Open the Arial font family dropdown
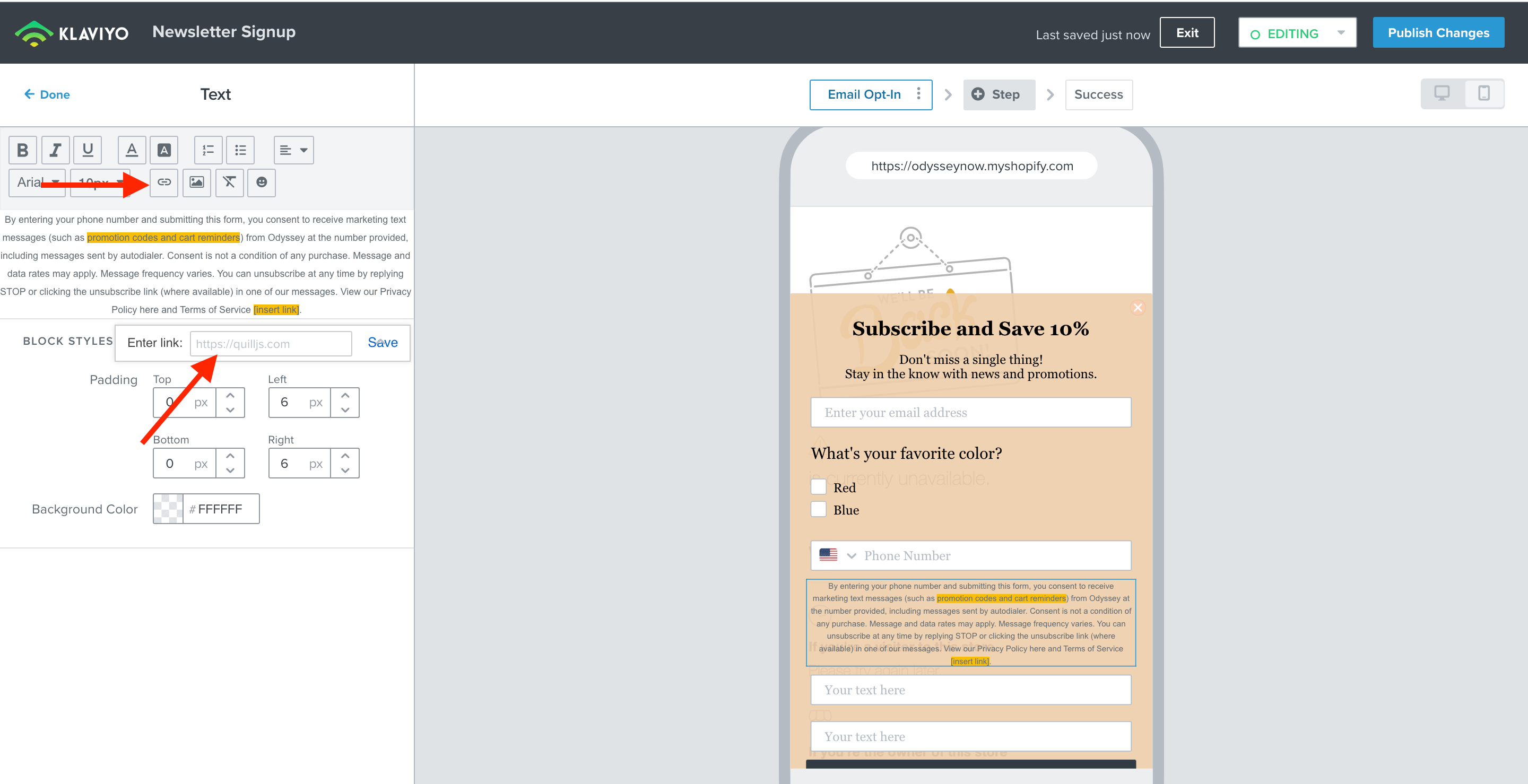 [37, 182]
